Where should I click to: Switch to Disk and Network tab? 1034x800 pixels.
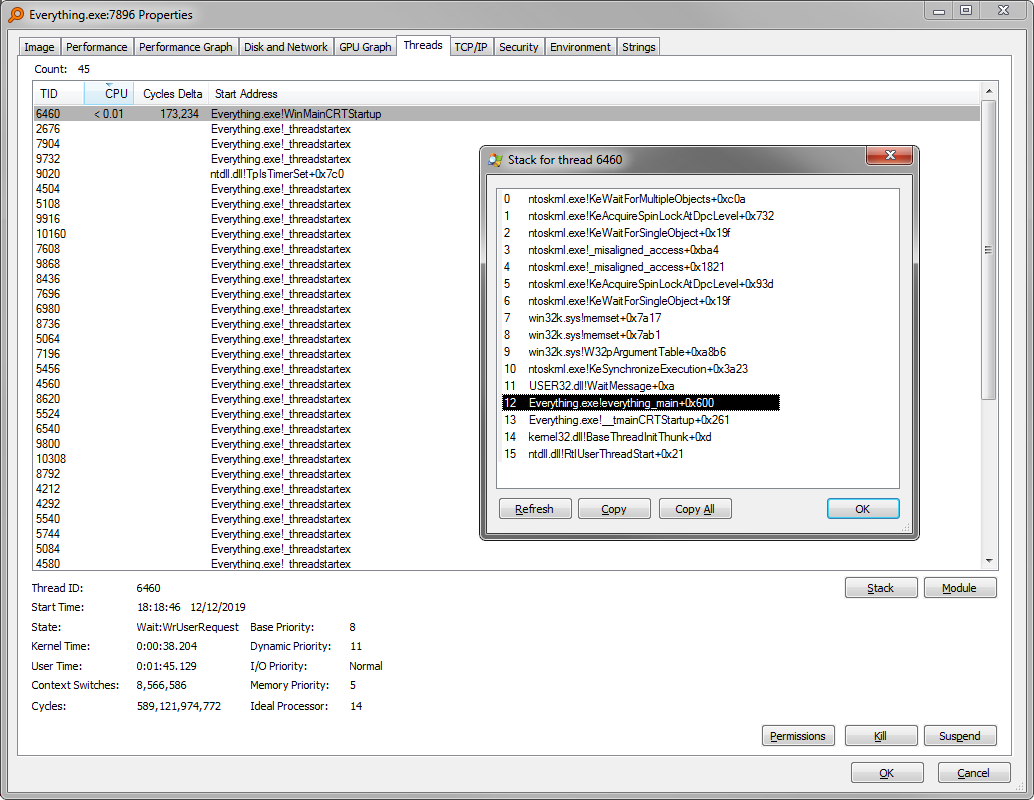(x=286, y=47)
